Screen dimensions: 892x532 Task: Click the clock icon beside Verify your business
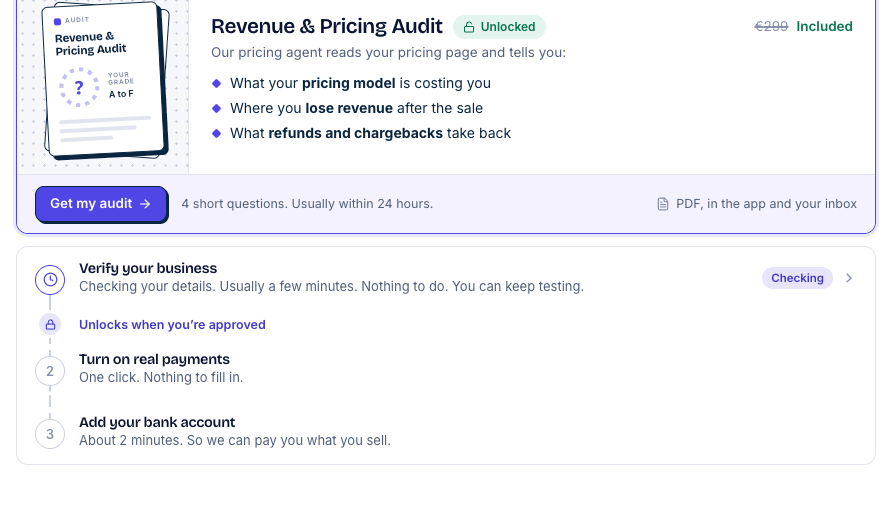[50, 279]
